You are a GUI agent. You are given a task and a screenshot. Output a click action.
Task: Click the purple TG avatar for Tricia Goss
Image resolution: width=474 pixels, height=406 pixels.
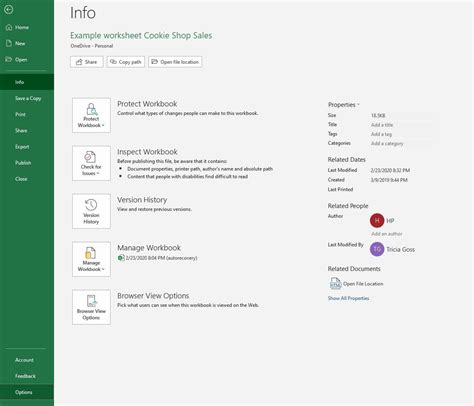tap(377, 249)
